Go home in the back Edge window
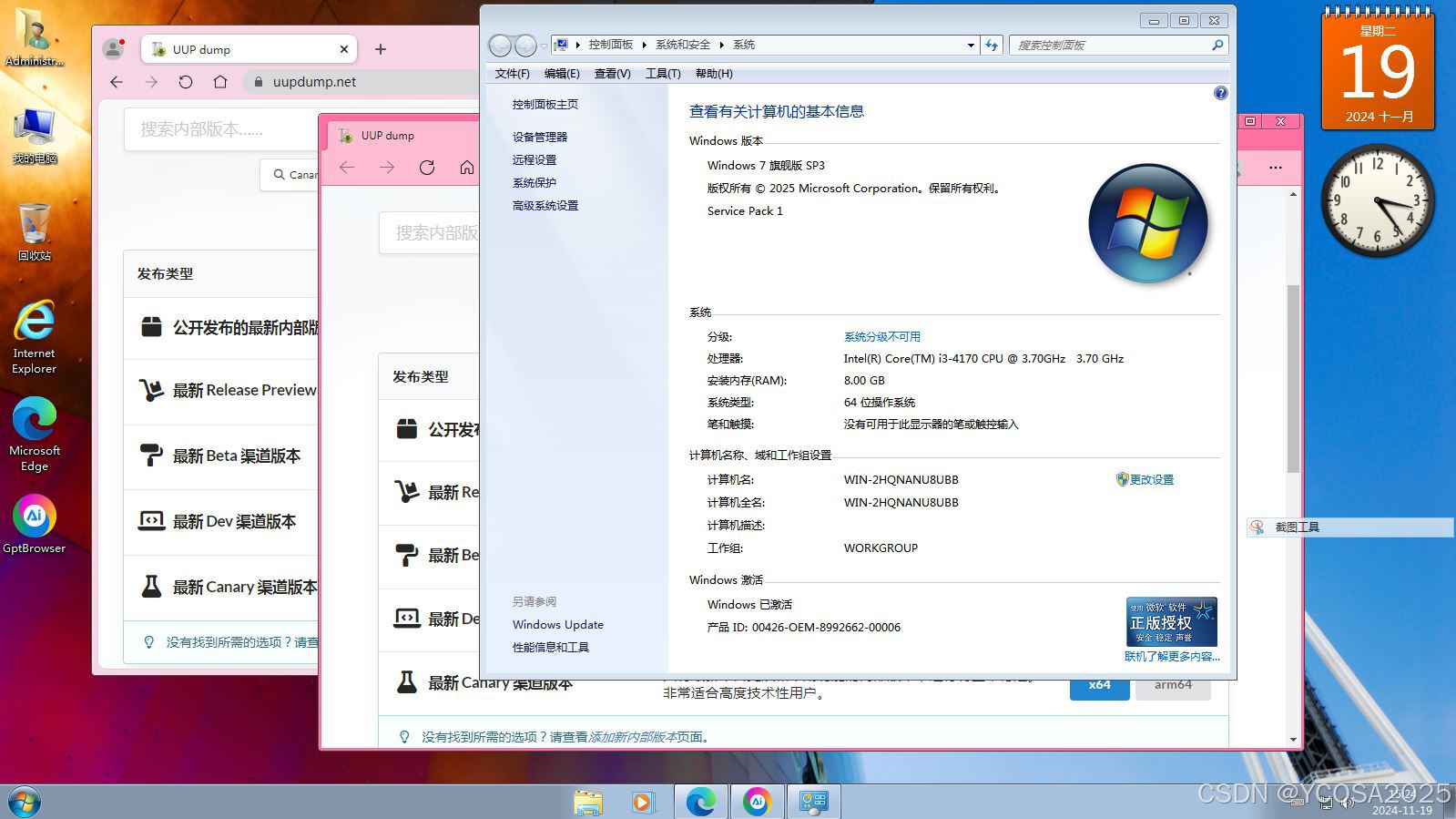 (220, 82)
